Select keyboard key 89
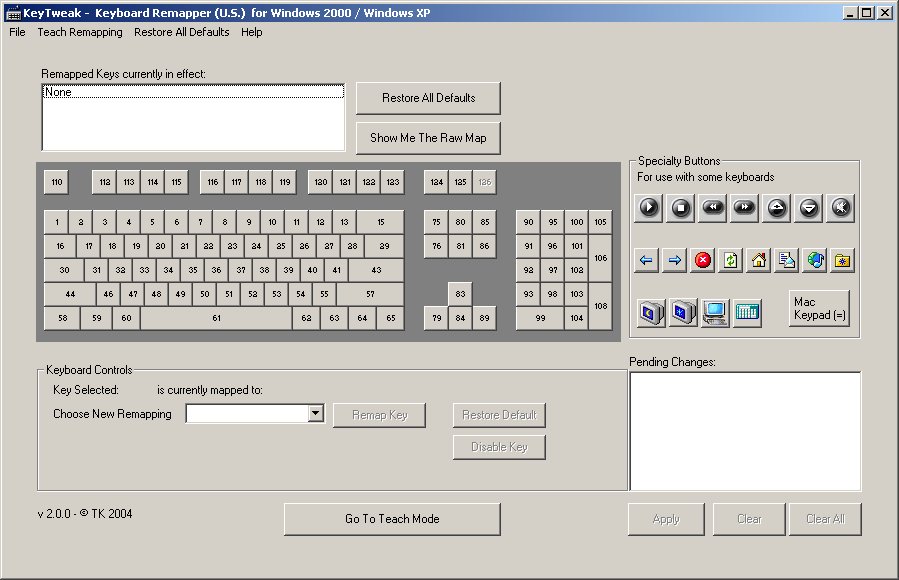 [x=484, y=318]
